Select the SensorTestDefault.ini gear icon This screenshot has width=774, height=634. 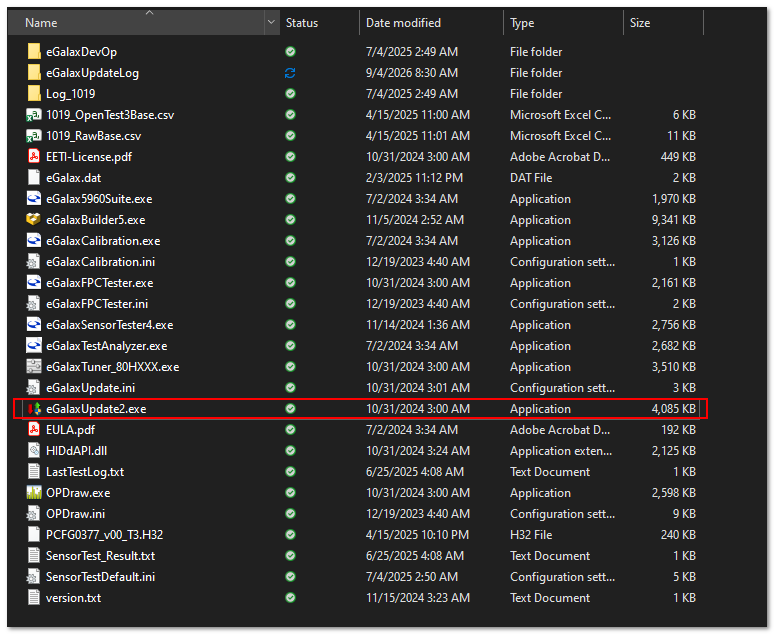click(x=34, y=577)
